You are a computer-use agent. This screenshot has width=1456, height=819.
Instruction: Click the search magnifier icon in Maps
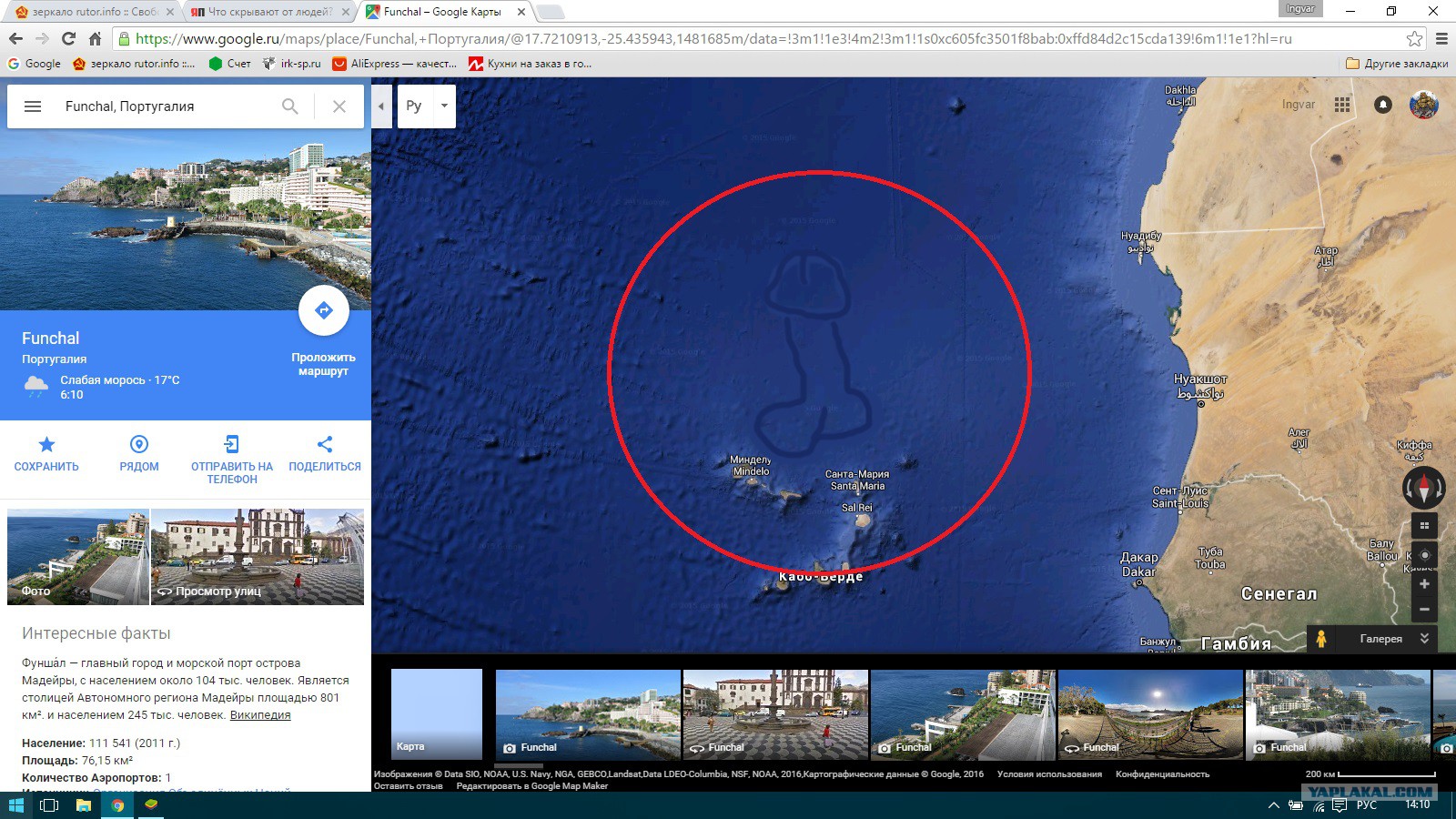289,106
